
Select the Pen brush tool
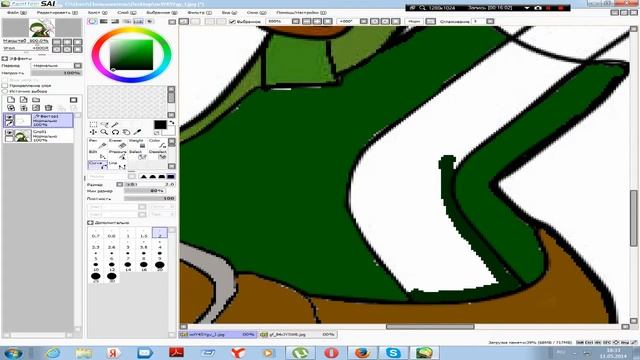point(98,144)
